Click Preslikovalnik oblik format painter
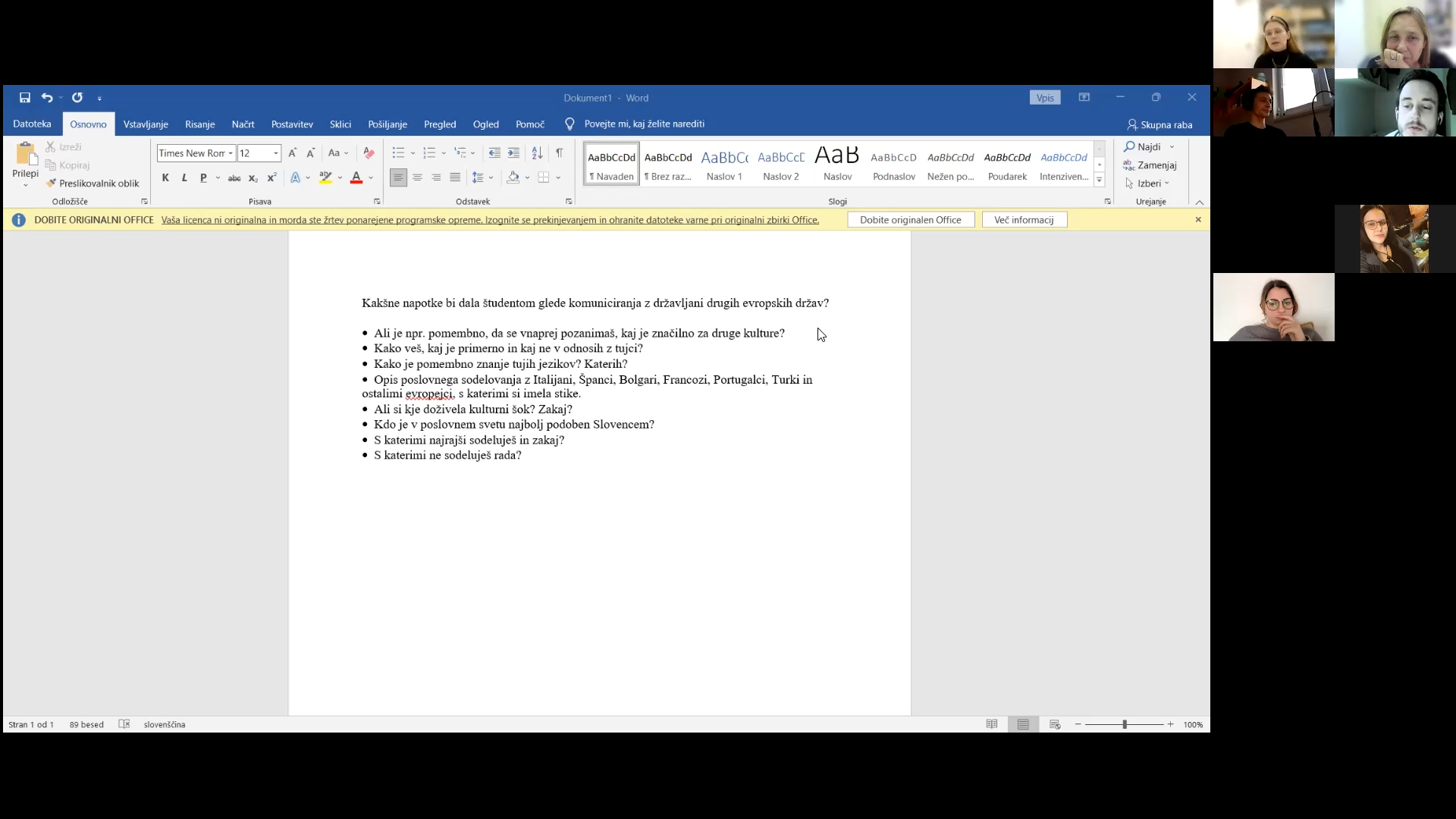 (93, 184)
